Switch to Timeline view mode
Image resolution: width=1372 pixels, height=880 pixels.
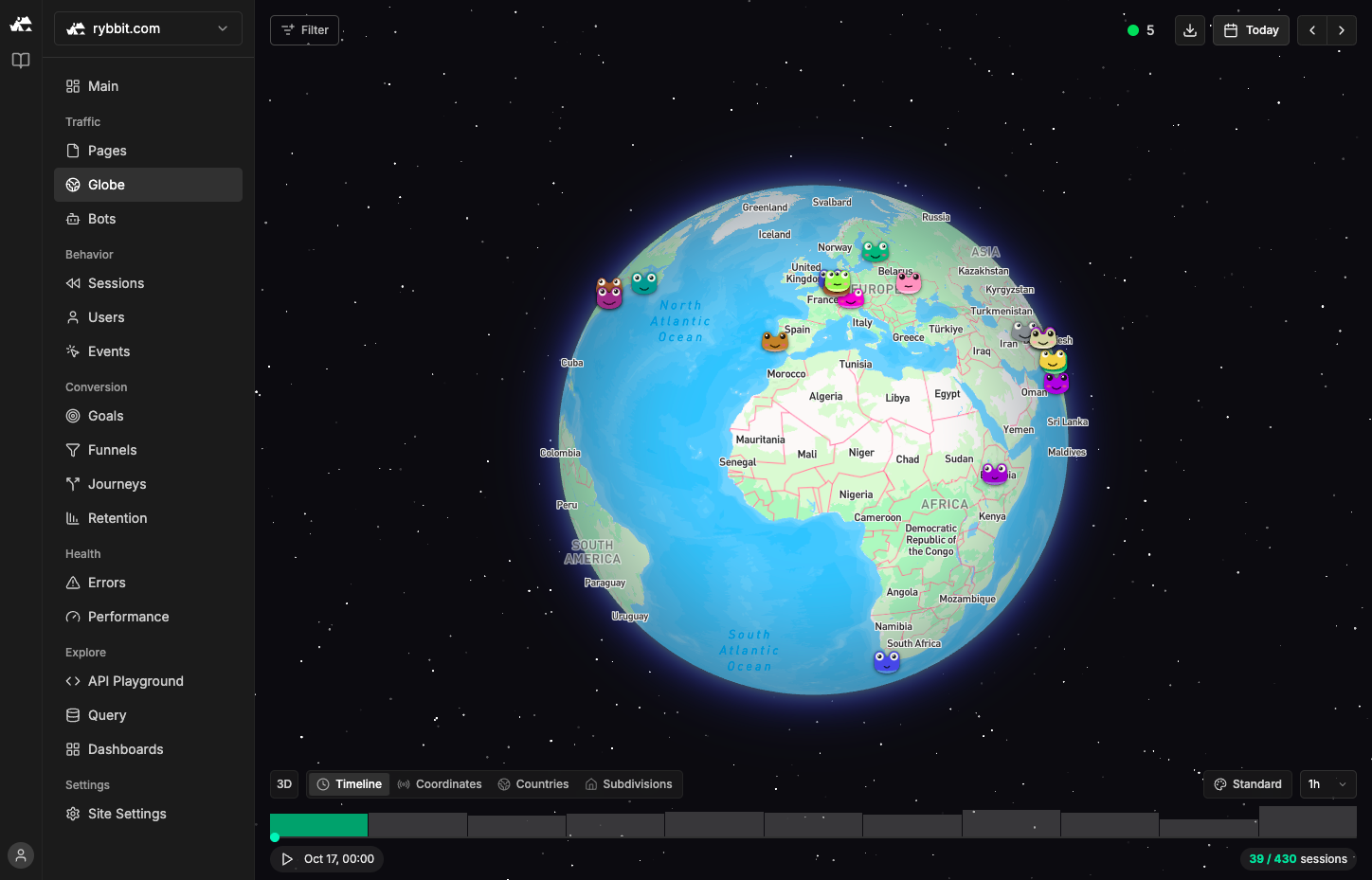click(x=349, y=784)
